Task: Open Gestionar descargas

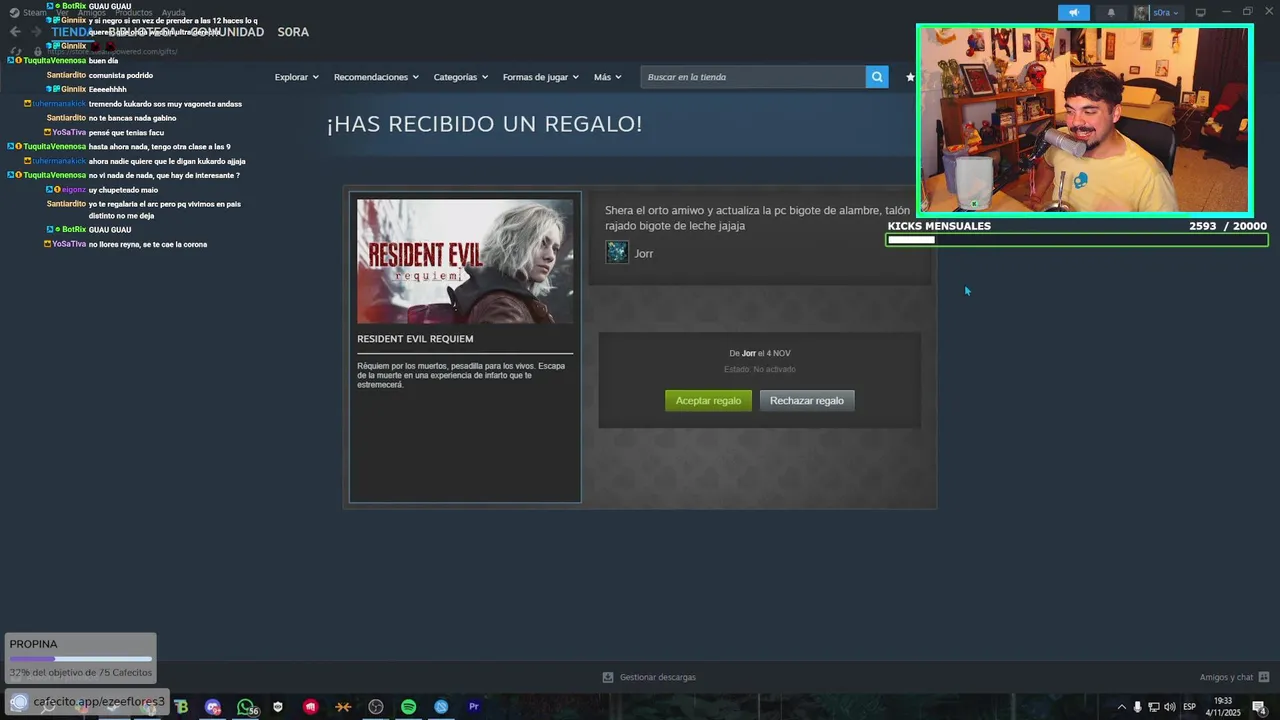Action: pos(649,677)
